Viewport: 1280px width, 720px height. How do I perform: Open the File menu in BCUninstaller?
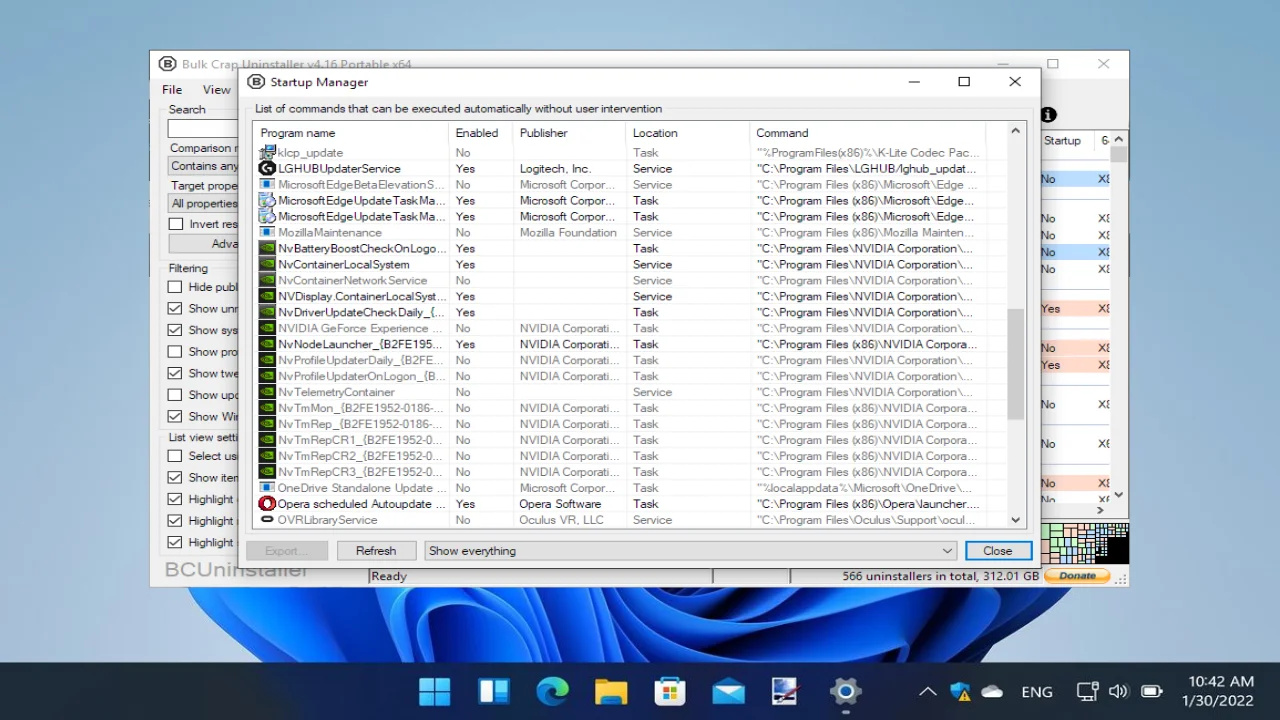[x=173, y=89]
